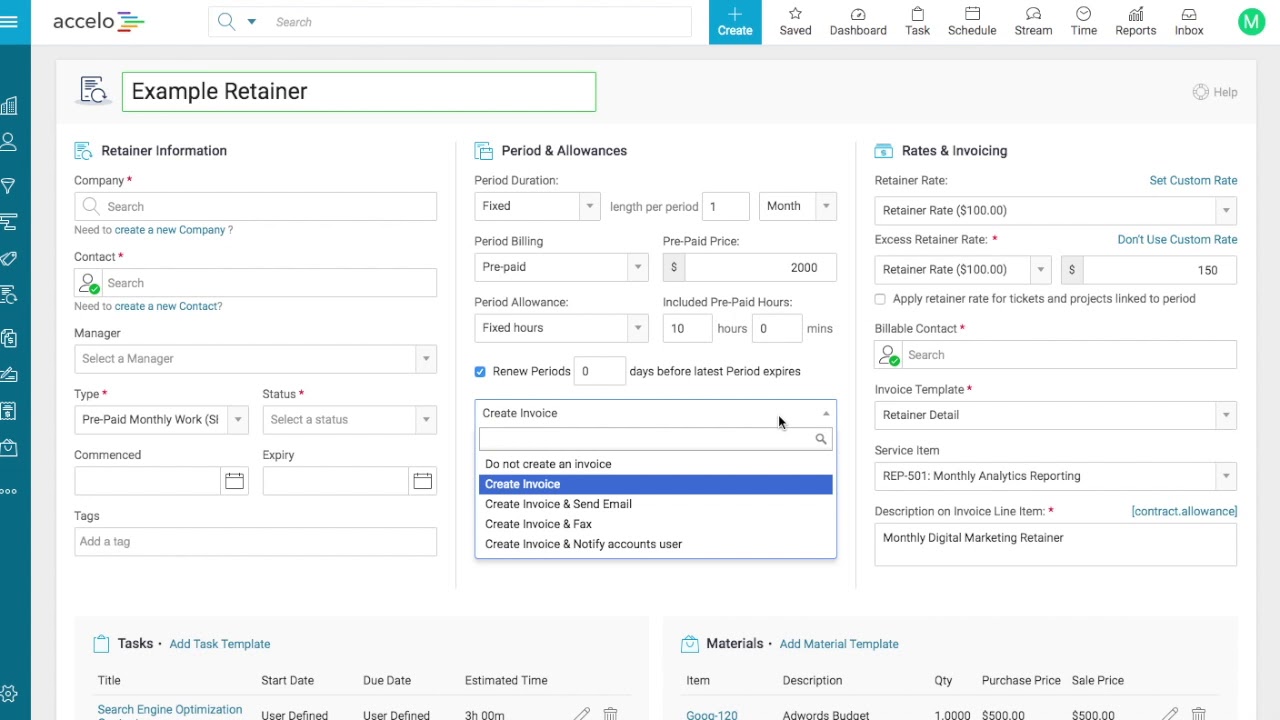
Task: Open the hamburger navigation menu
Action: click(x=10, y=21)
